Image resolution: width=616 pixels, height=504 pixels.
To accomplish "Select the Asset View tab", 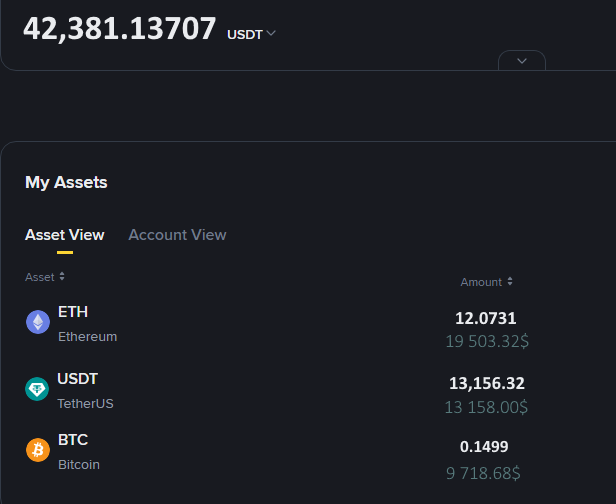I will pyautogui.click(x=64, y=235).
